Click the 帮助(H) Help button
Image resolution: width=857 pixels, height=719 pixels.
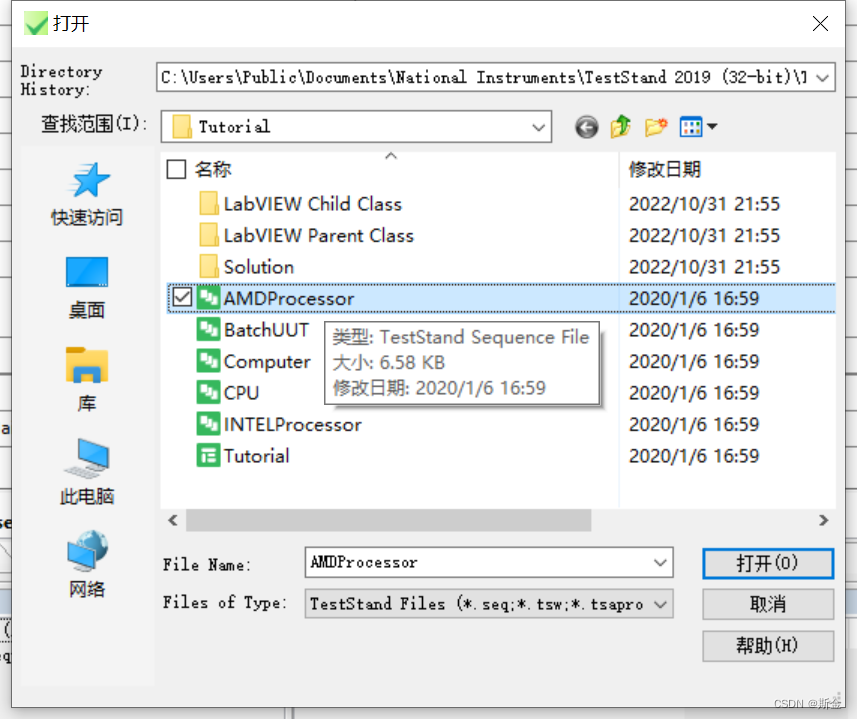pyautogui.click(x=768, y=646)
